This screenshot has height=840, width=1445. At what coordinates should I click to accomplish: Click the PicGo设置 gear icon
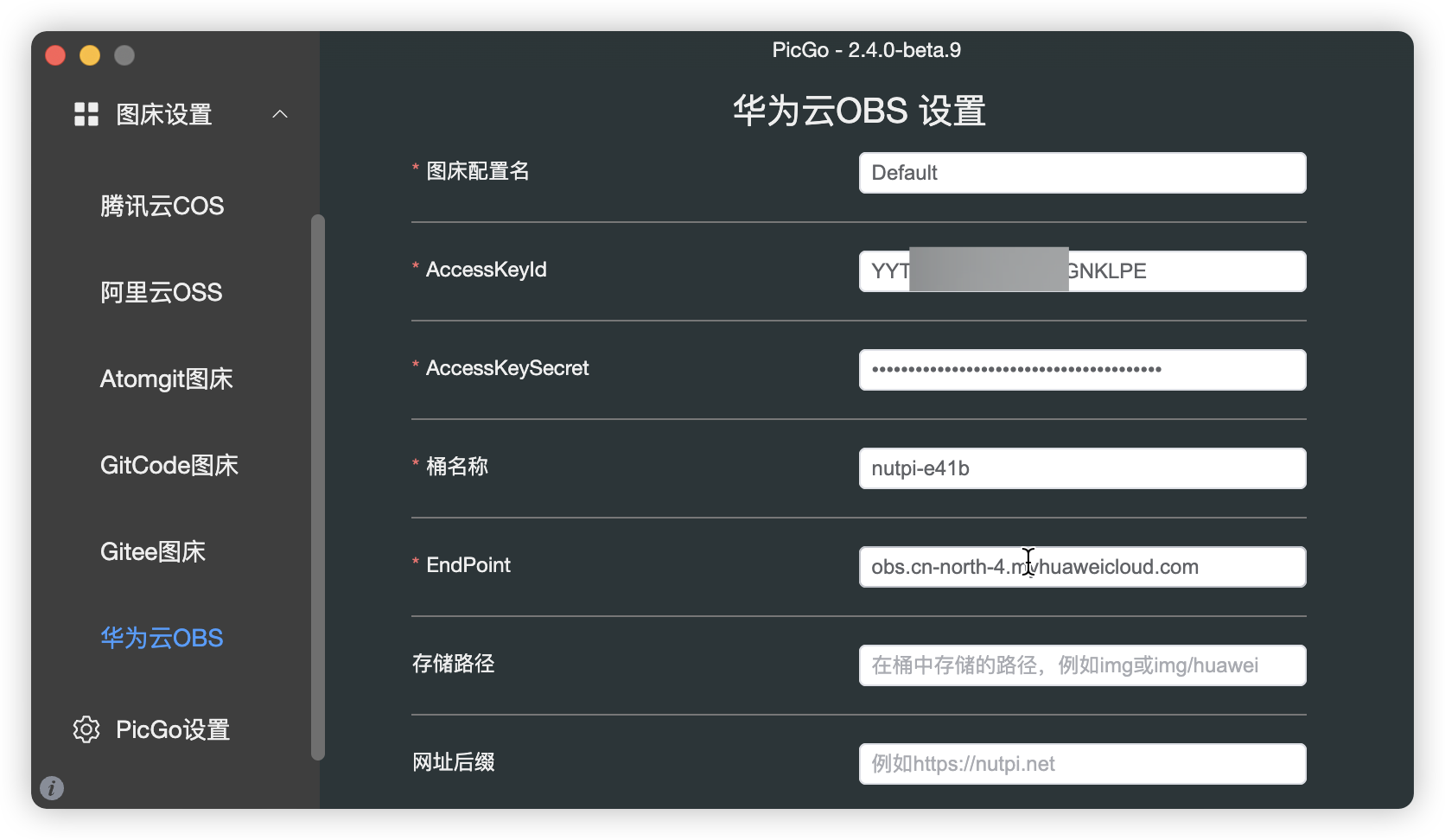(86, 729)
